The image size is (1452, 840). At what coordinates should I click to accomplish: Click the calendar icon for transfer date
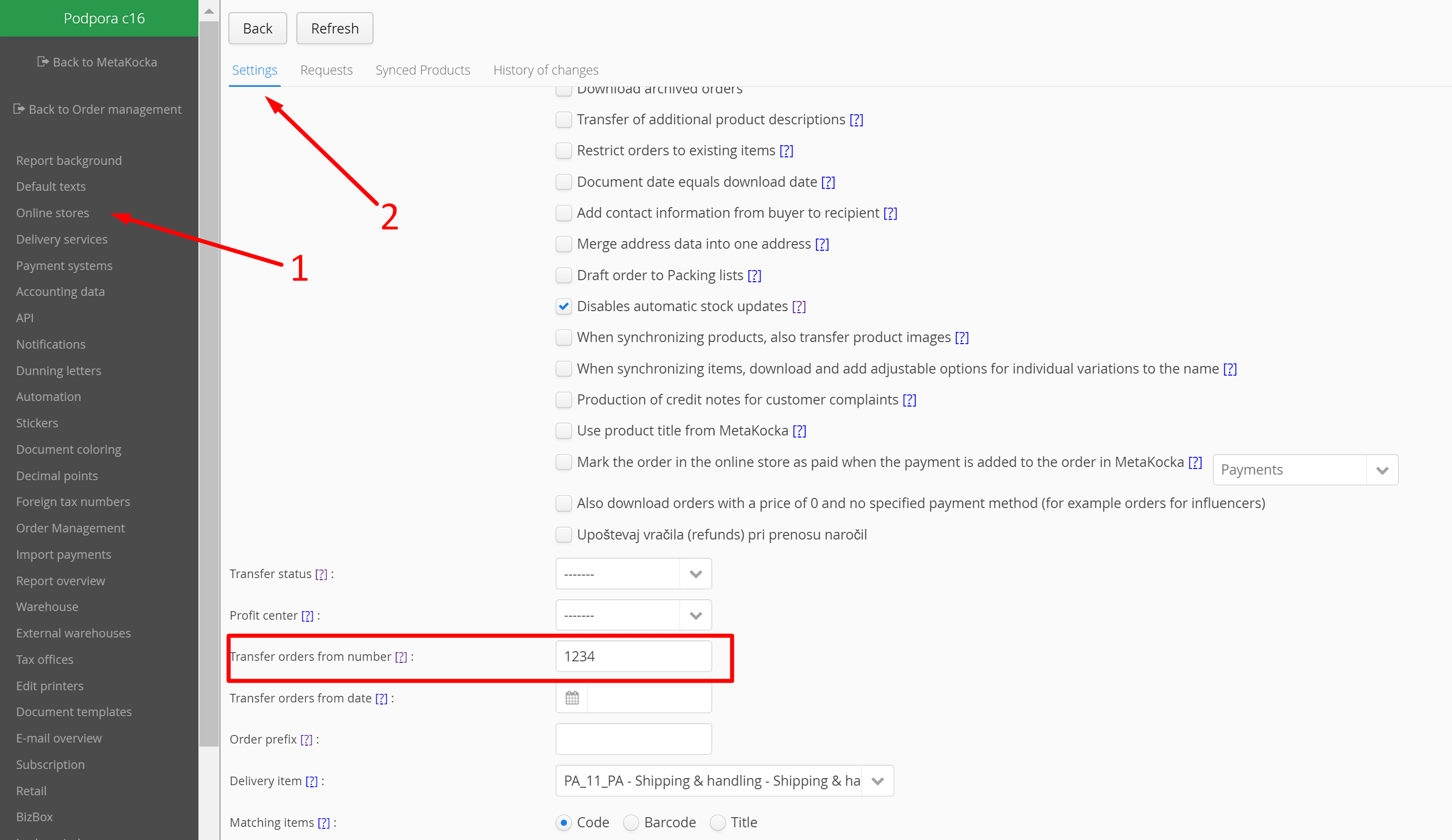coord(571,698)
